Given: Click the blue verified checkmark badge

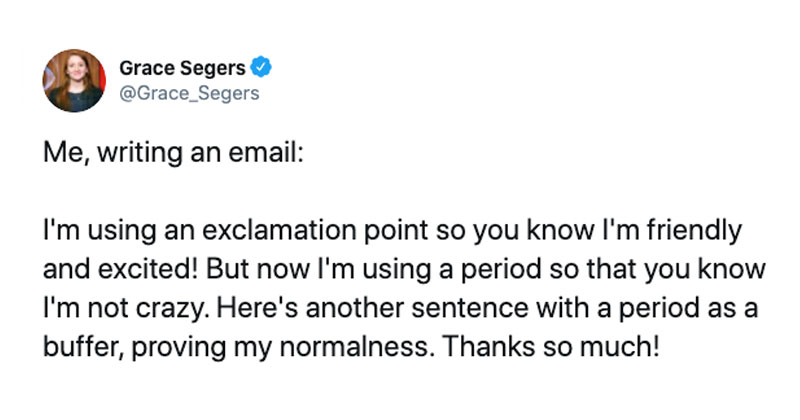Looking at the screenshot, I should click(261, 67).
